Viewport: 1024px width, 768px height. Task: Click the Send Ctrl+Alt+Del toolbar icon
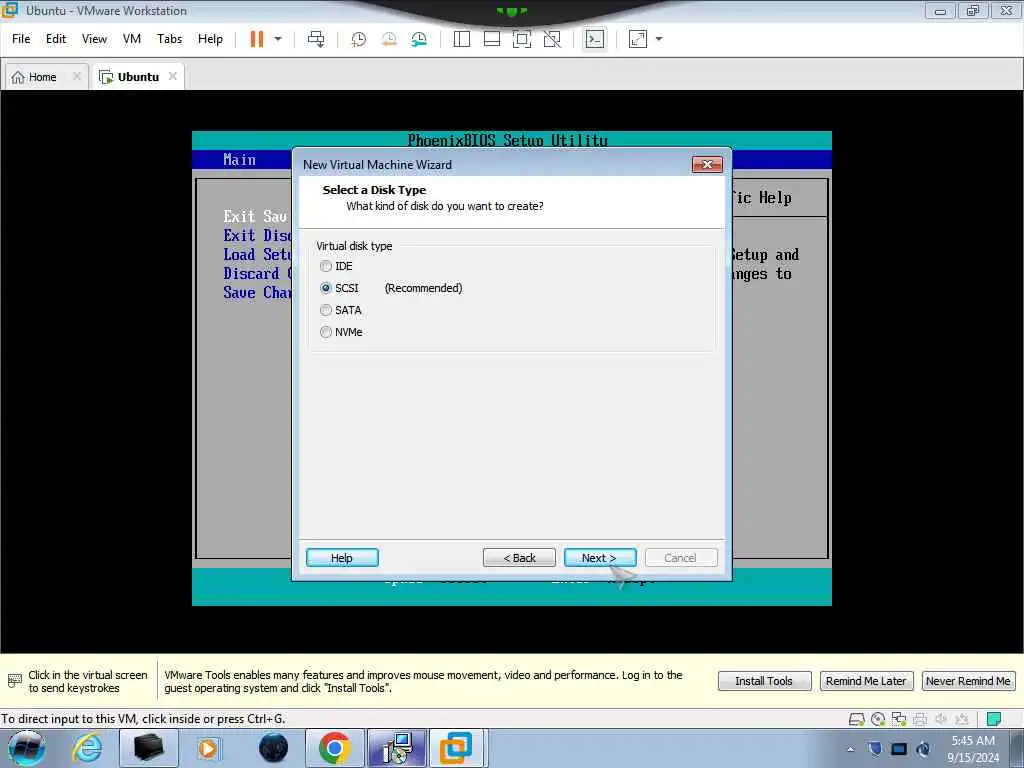click(x=316, y=39)
